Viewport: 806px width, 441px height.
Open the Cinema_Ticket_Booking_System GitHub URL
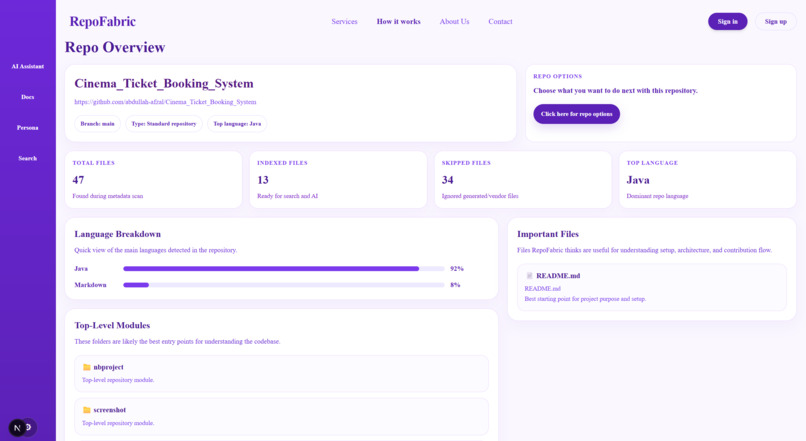(165, 102)
